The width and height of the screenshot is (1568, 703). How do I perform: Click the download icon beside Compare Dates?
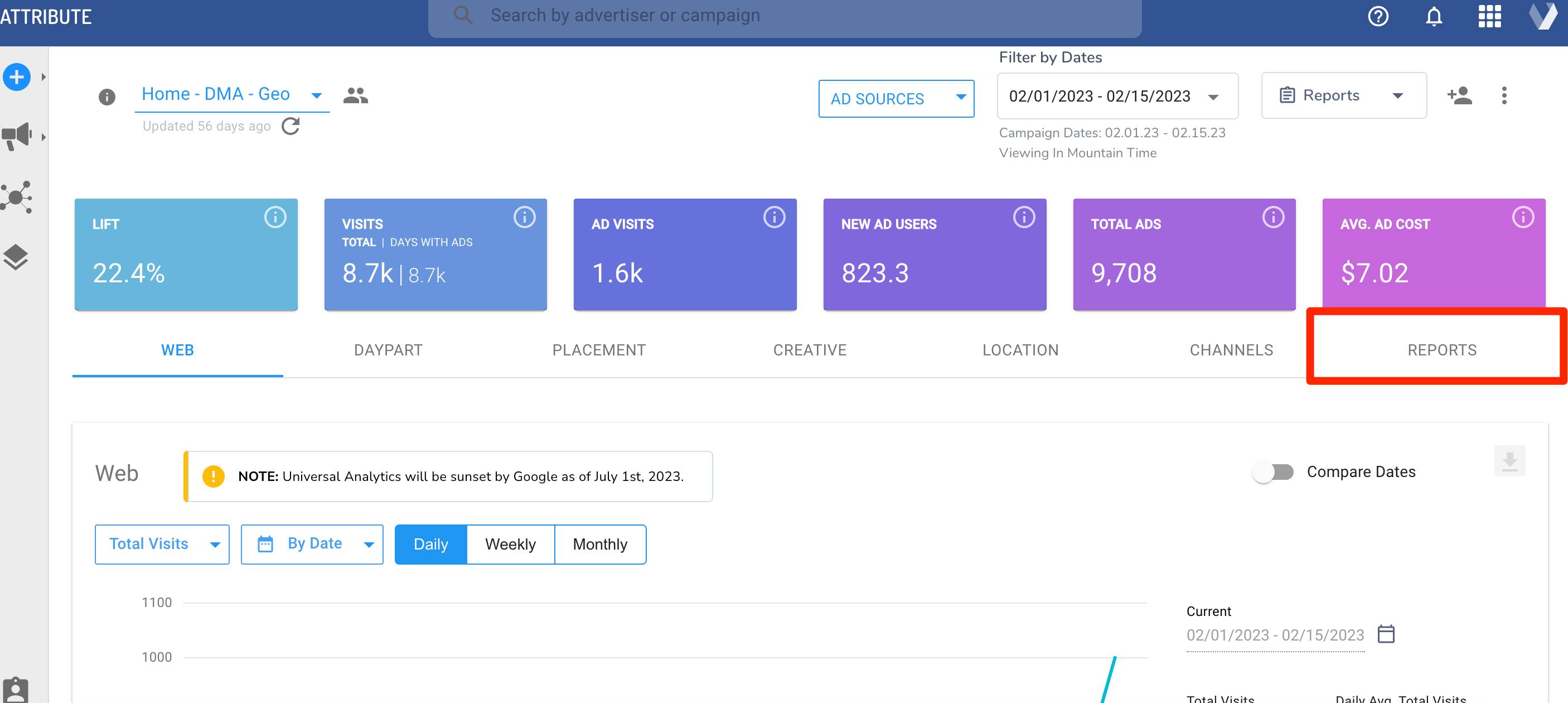click(1509, 461)
